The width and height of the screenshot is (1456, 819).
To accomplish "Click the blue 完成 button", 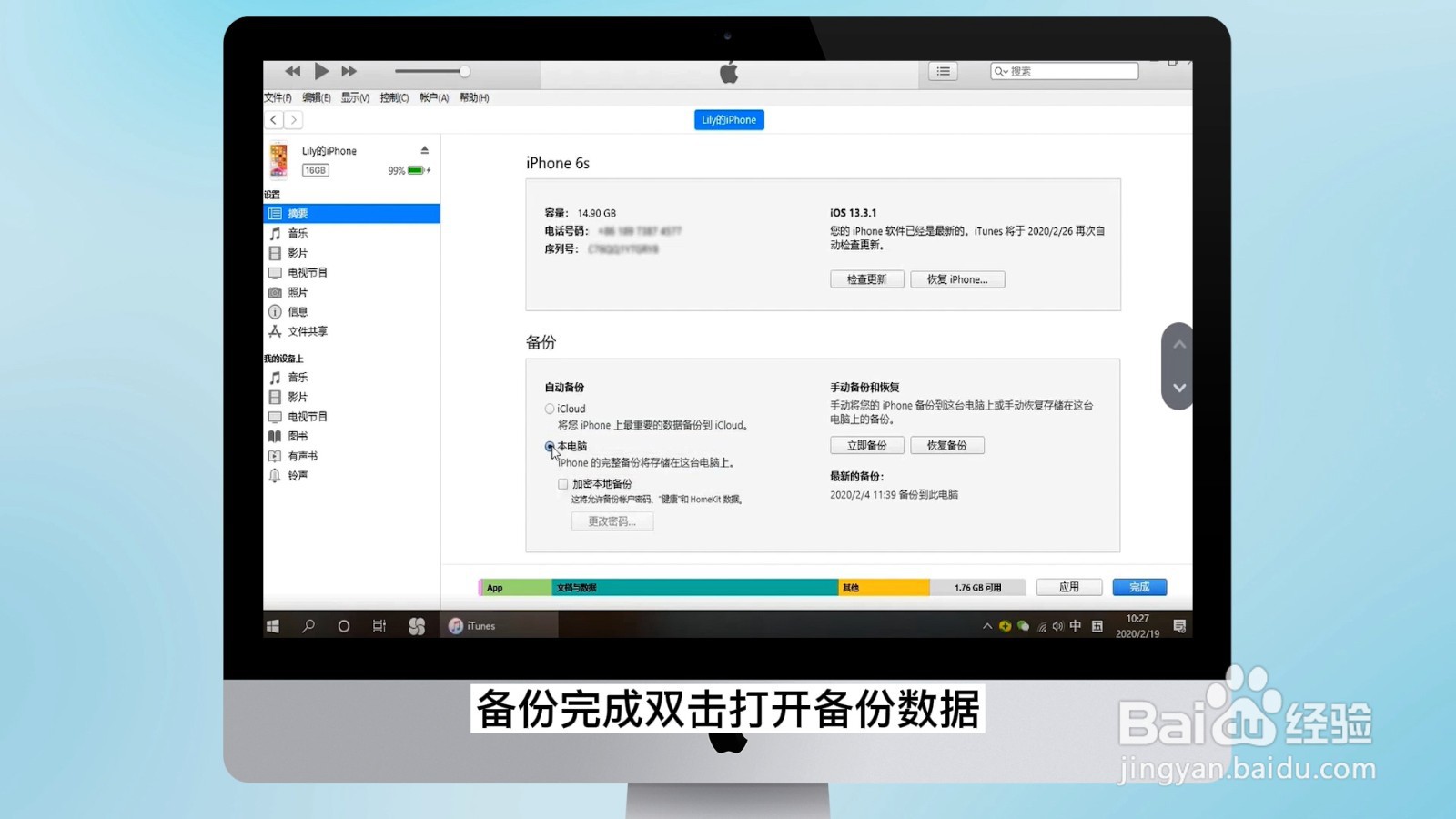I will pyautogui.click(x=1139, y=587).
